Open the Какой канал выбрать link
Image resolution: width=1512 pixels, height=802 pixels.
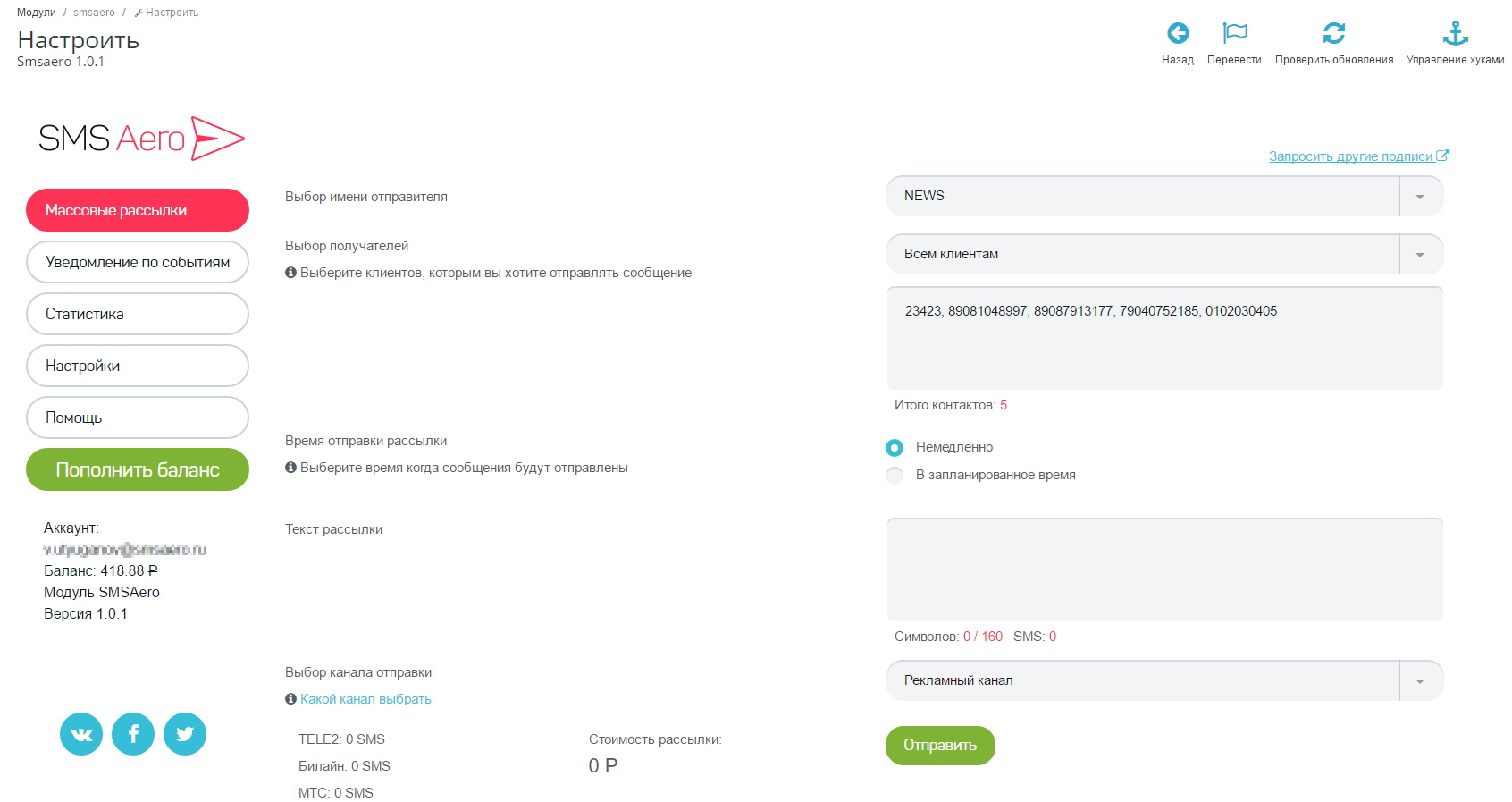click(365, 699)
